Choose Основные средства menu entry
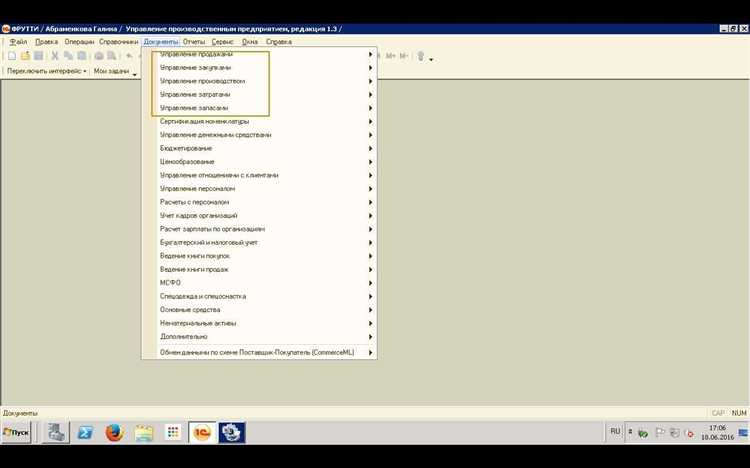Image resolution: width=750 pixels, height=468 pixels. (x=259, y=310)
